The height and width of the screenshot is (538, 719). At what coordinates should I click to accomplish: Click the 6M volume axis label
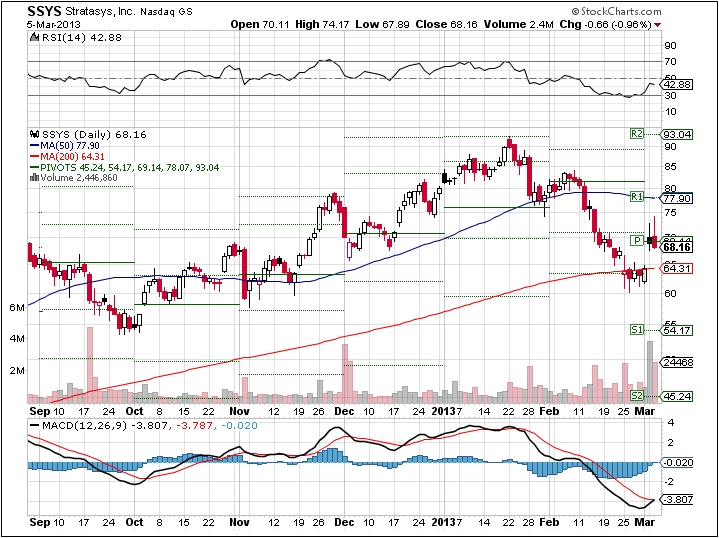point(17,308)
